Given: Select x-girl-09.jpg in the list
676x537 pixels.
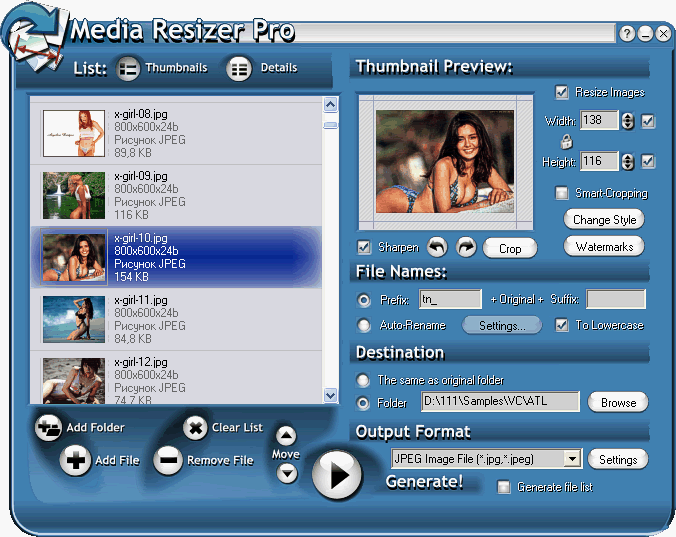Looking at the screenshot, I should (x=176, y=195).
